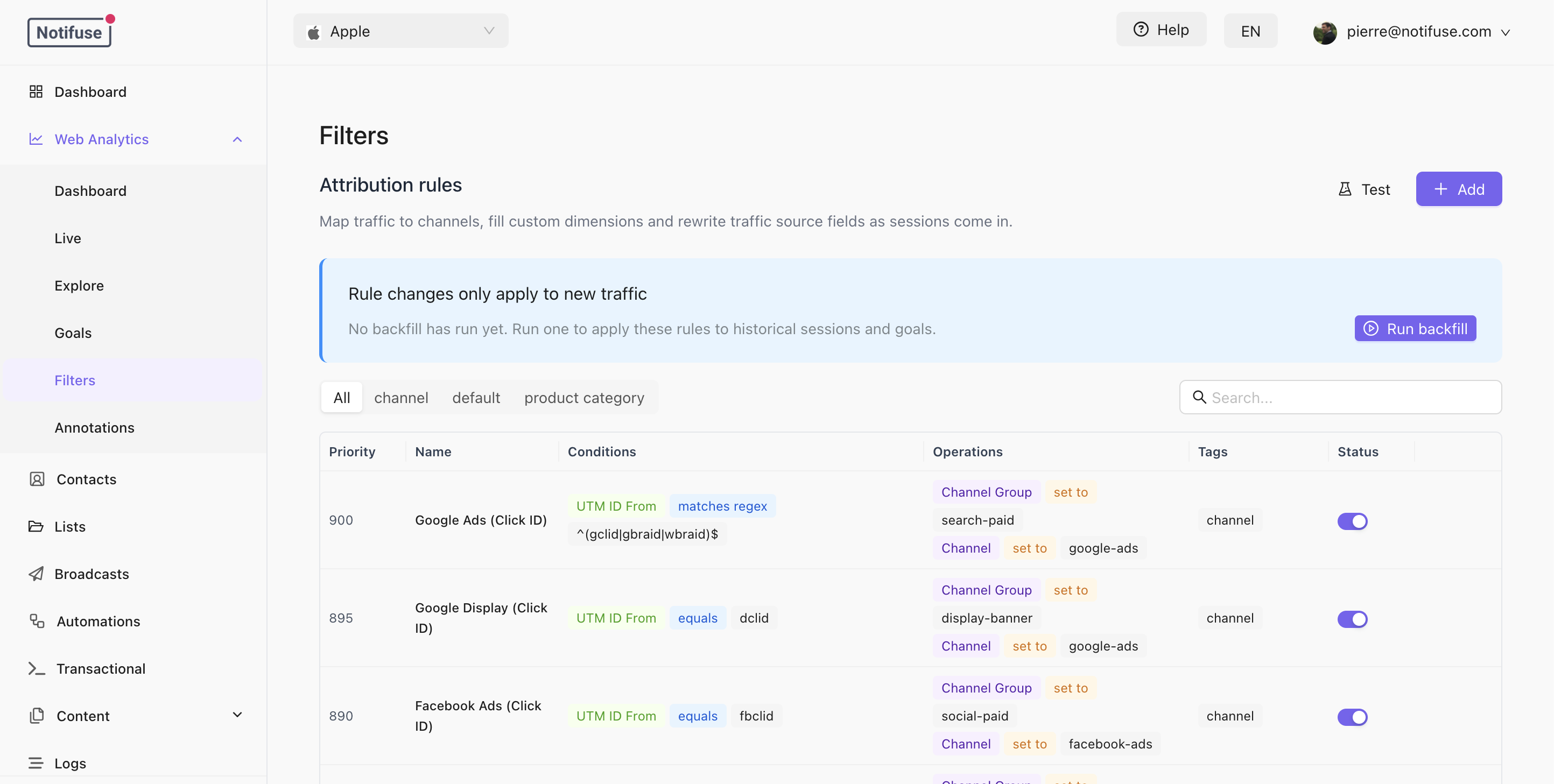Click the Contacts person icon

(37, 479)
